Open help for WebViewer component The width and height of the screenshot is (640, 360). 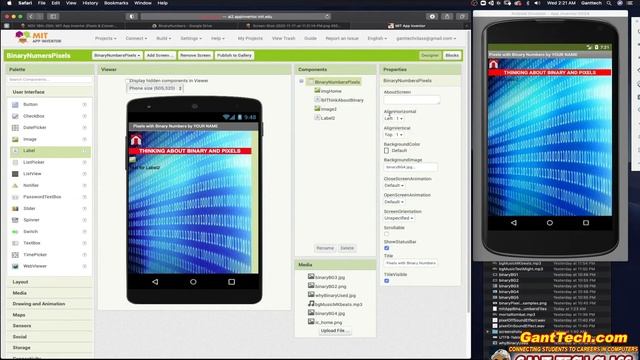pyautogui.click(x=84, y=266)
